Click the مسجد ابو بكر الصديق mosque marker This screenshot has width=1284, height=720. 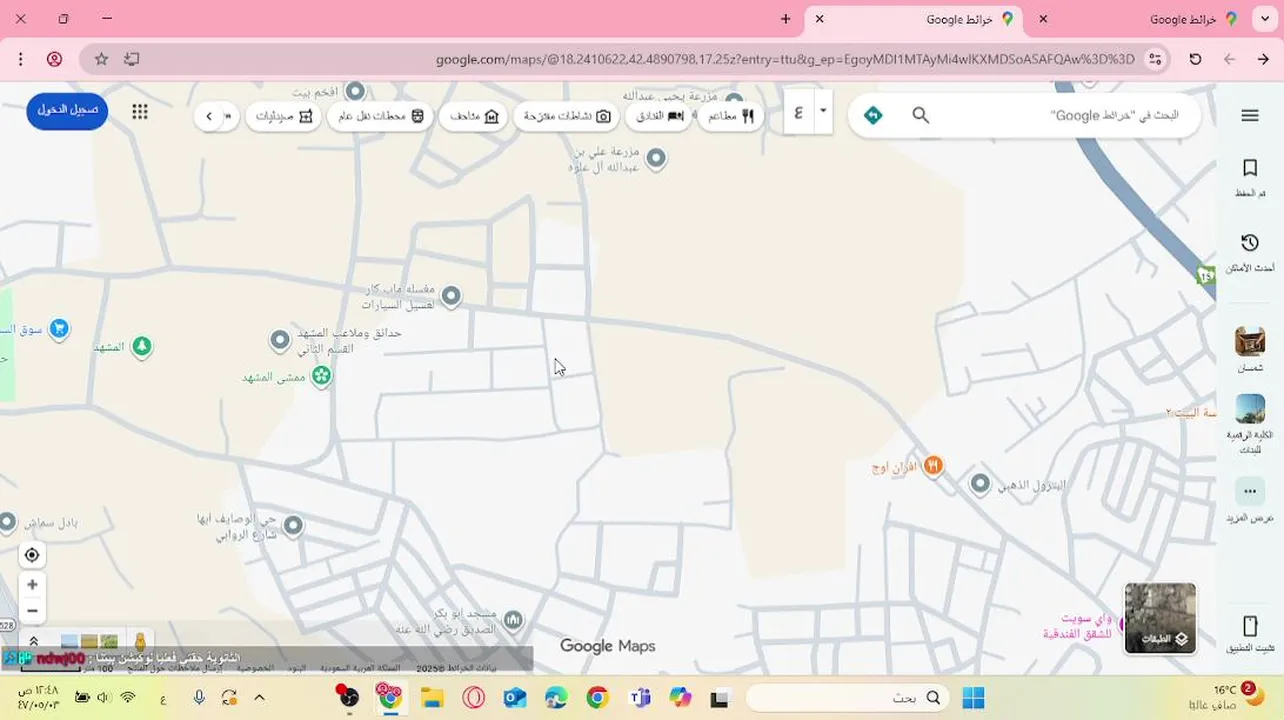(512, 620)
